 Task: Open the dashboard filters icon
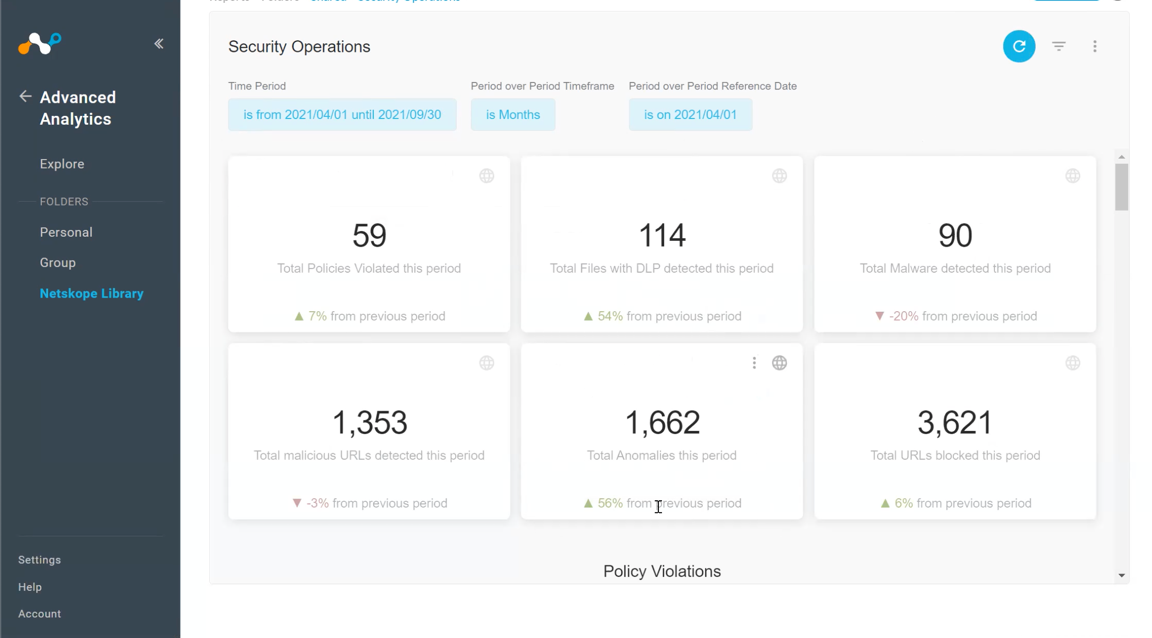click(x=1058, y=46)
